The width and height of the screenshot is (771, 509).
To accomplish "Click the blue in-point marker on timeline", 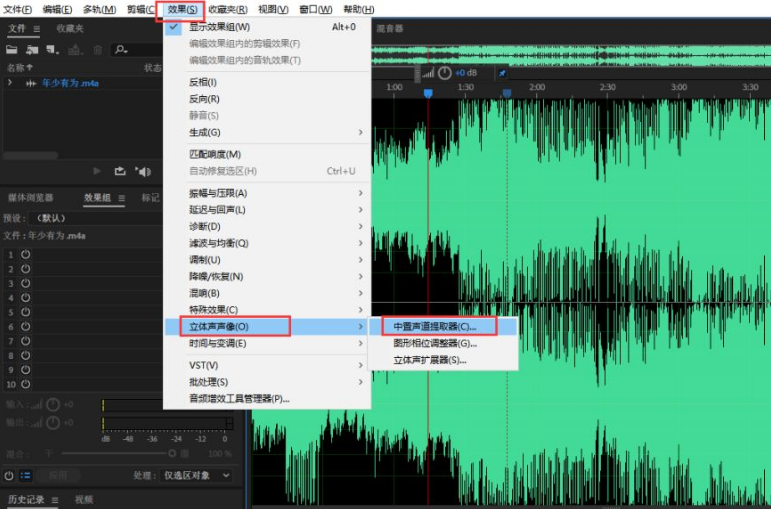I will pos(428,93).
